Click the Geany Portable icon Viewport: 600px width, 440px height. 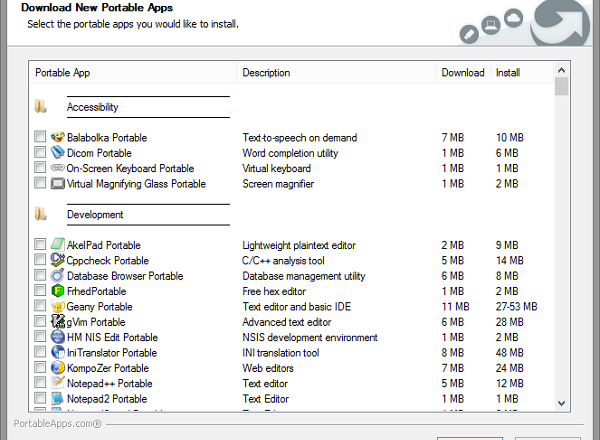point(58,307)
